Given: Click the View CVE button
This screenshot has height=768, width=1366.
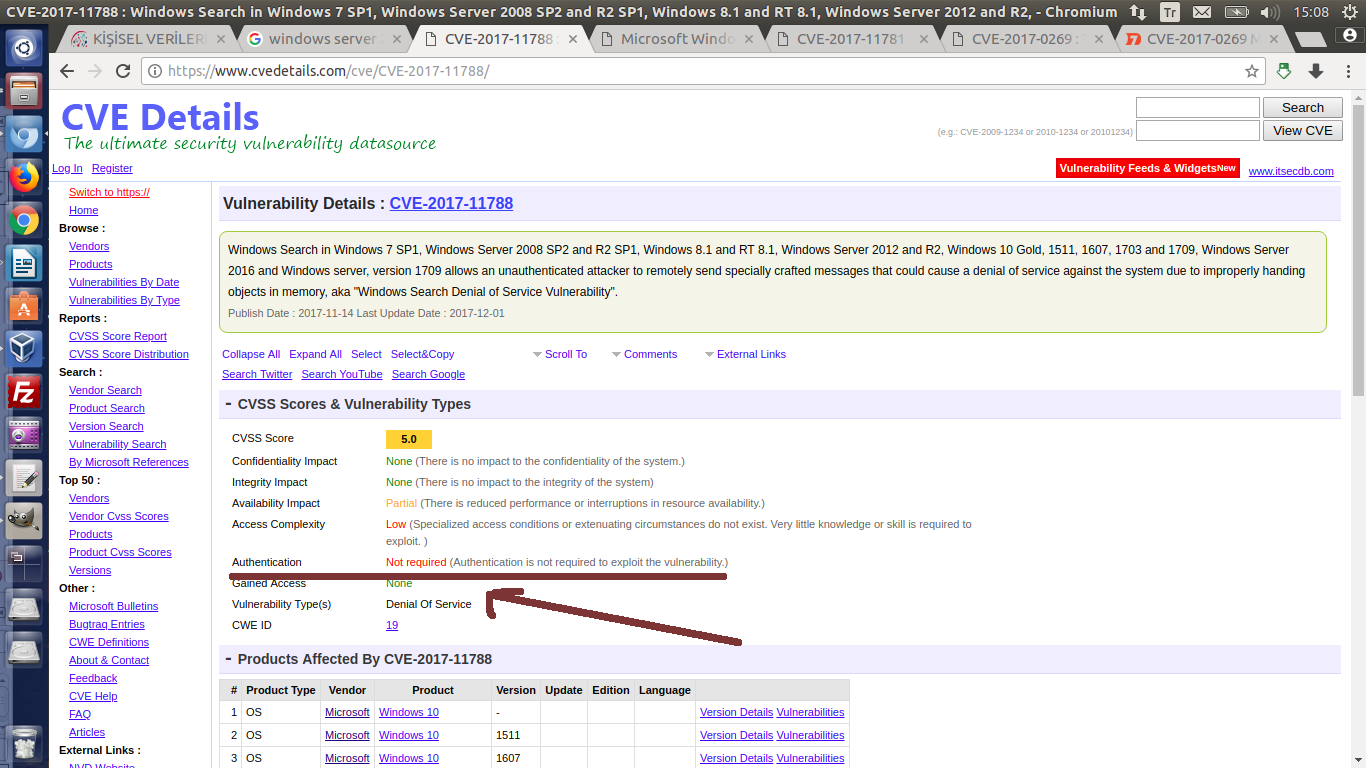Looking at the screenshot, I should pyautogui.click(x=1303, y=130).
